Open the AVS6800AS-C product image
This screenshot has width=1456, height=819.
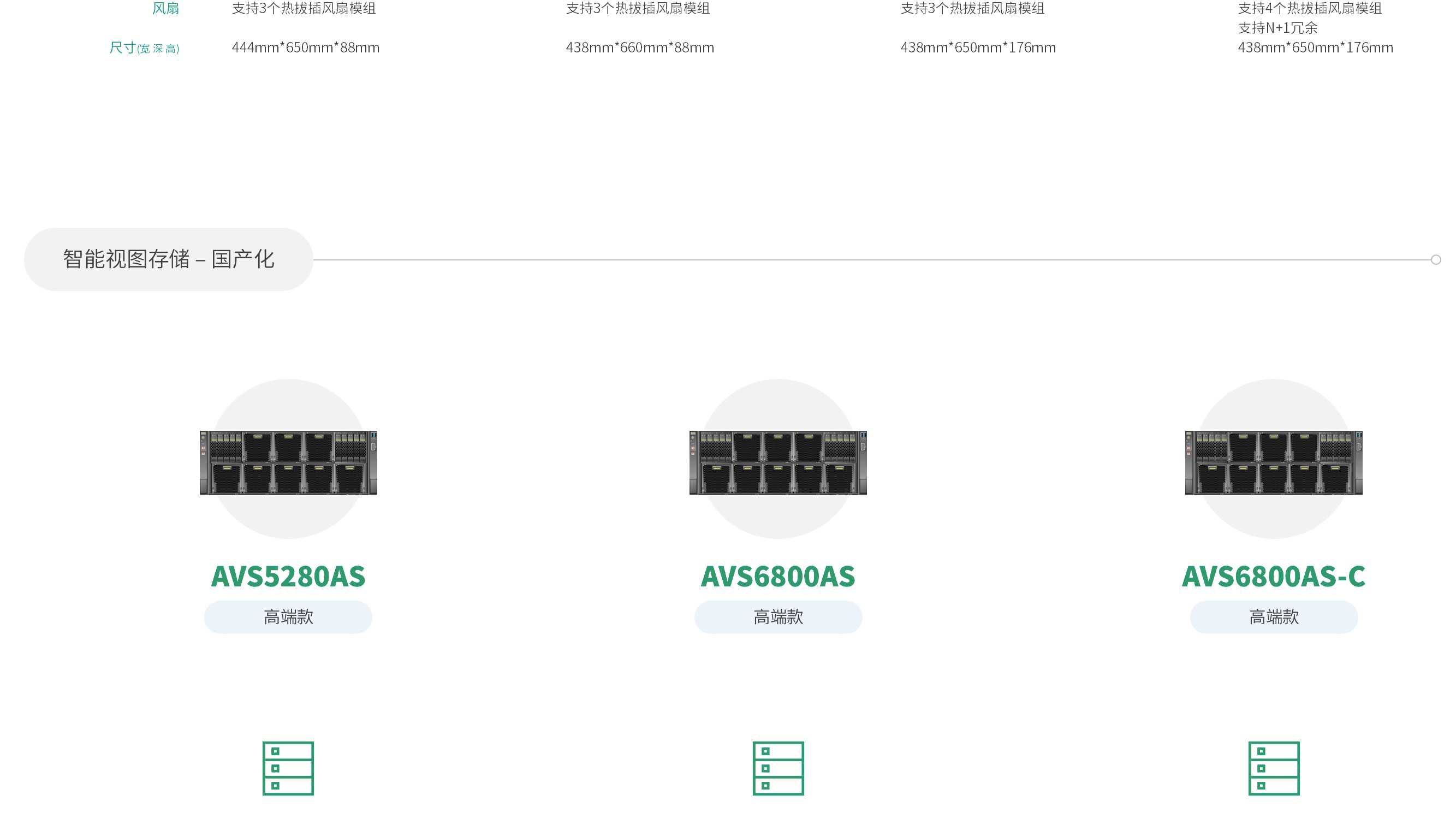[1274, 462]
